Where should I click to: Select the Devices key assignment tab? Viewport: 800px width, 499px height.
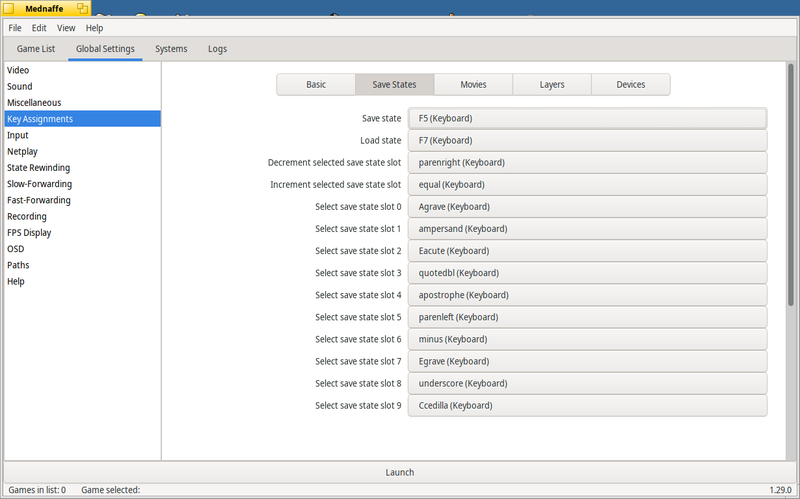click(x=631, y=85)
